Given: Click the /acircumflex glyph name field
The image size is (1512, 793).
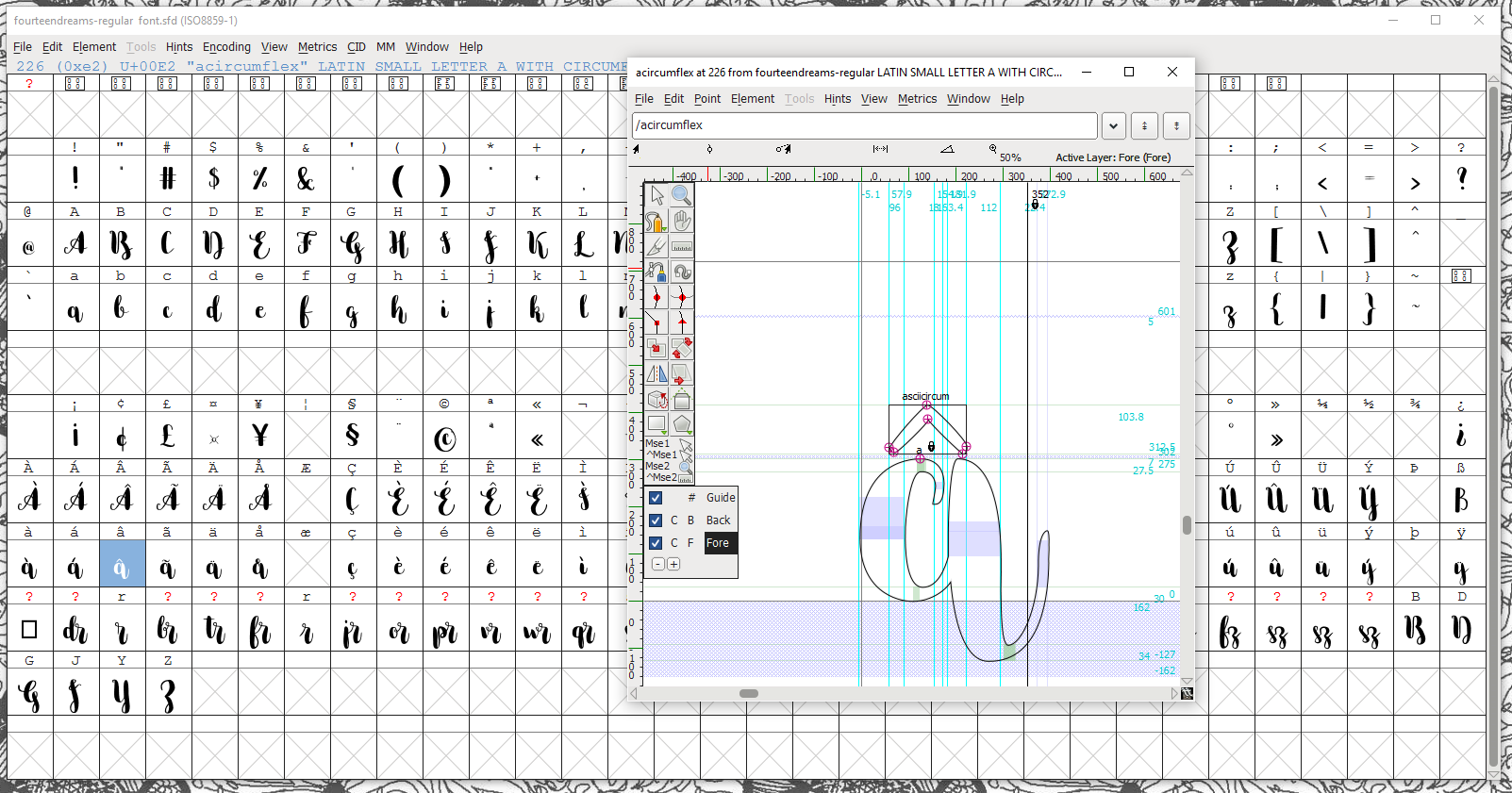Looking at the screenshot, I should pos(865,125).
